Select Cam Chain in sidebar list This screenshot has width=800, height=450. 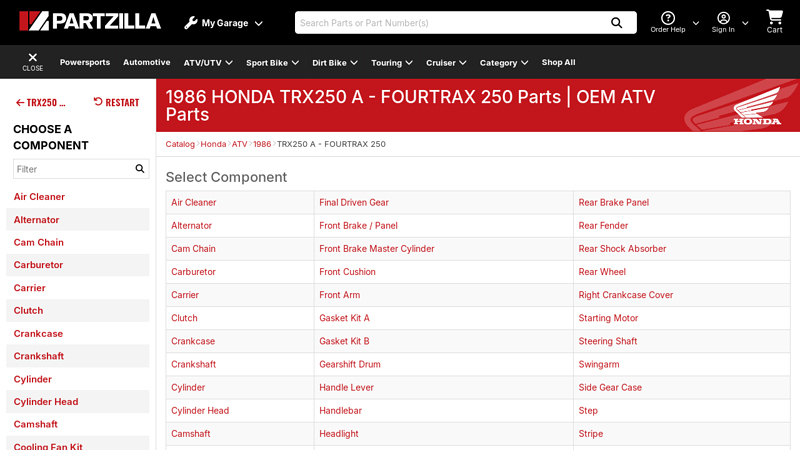[x=39, y=242]
